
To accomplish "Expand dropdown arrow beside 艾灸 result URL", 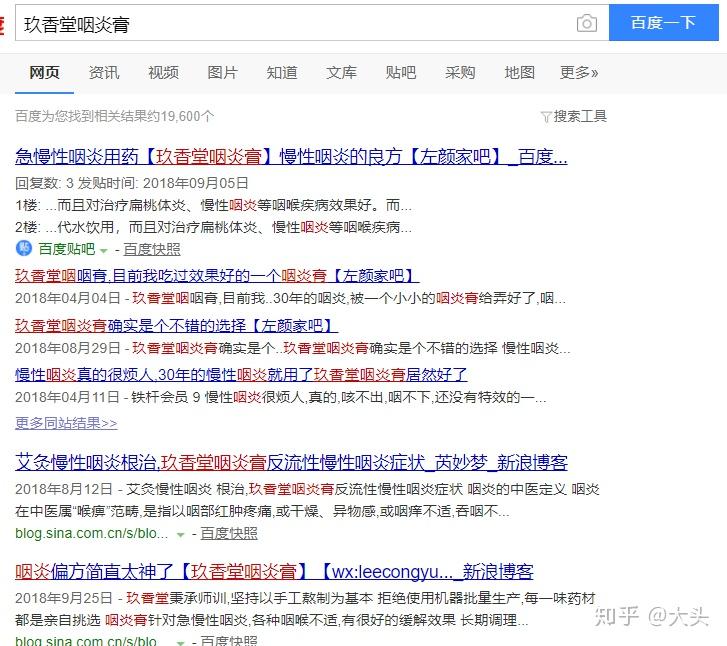I will click(x=181, y=535).
